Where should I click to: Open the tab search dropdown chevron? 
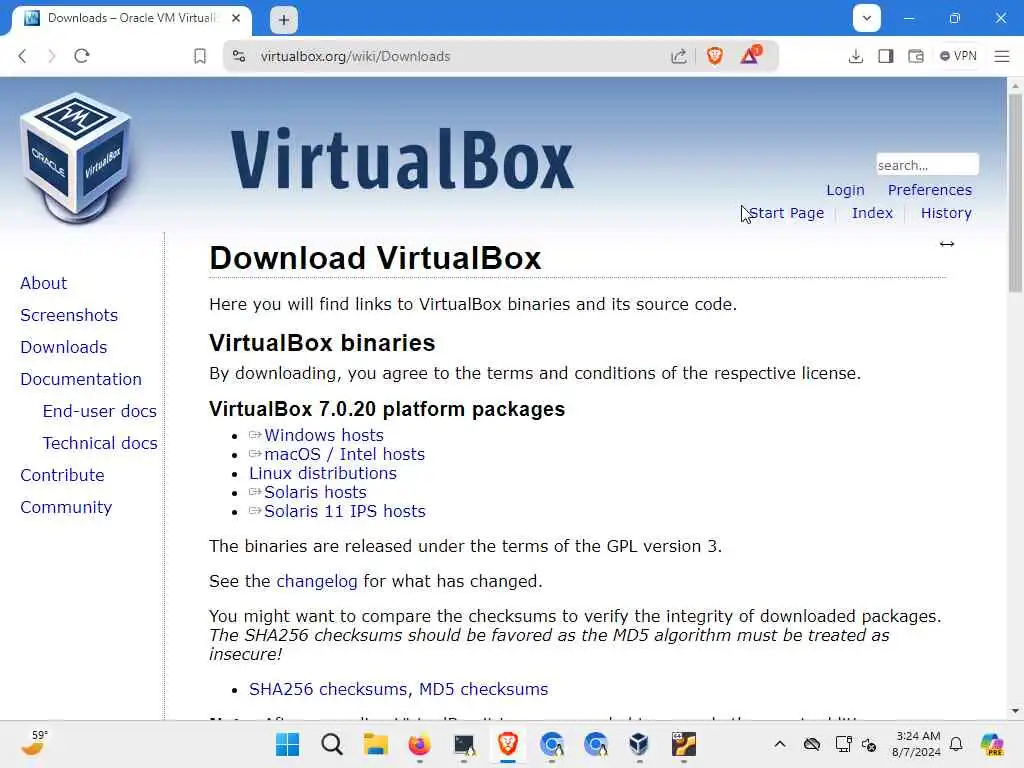pyautogui.click(x=867, y=18)
